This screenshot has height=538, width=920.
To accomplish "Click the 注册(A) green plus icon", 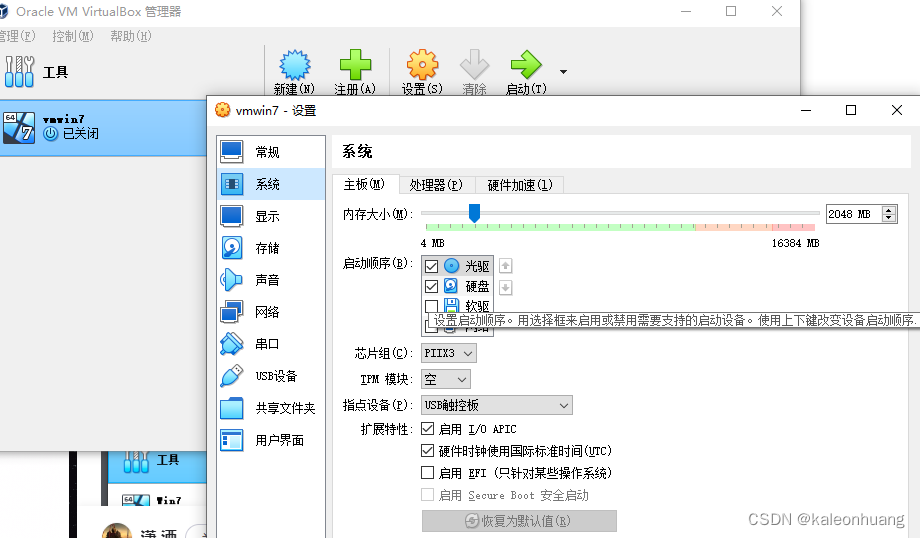I will [355, 65].
